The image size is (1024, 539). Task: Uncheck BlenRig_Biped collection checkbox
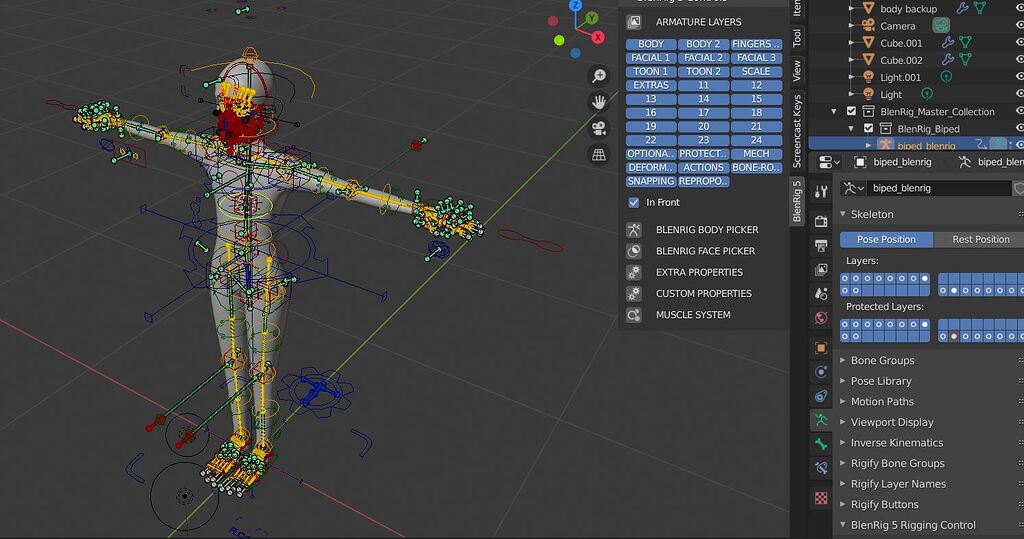coord(868,128)
